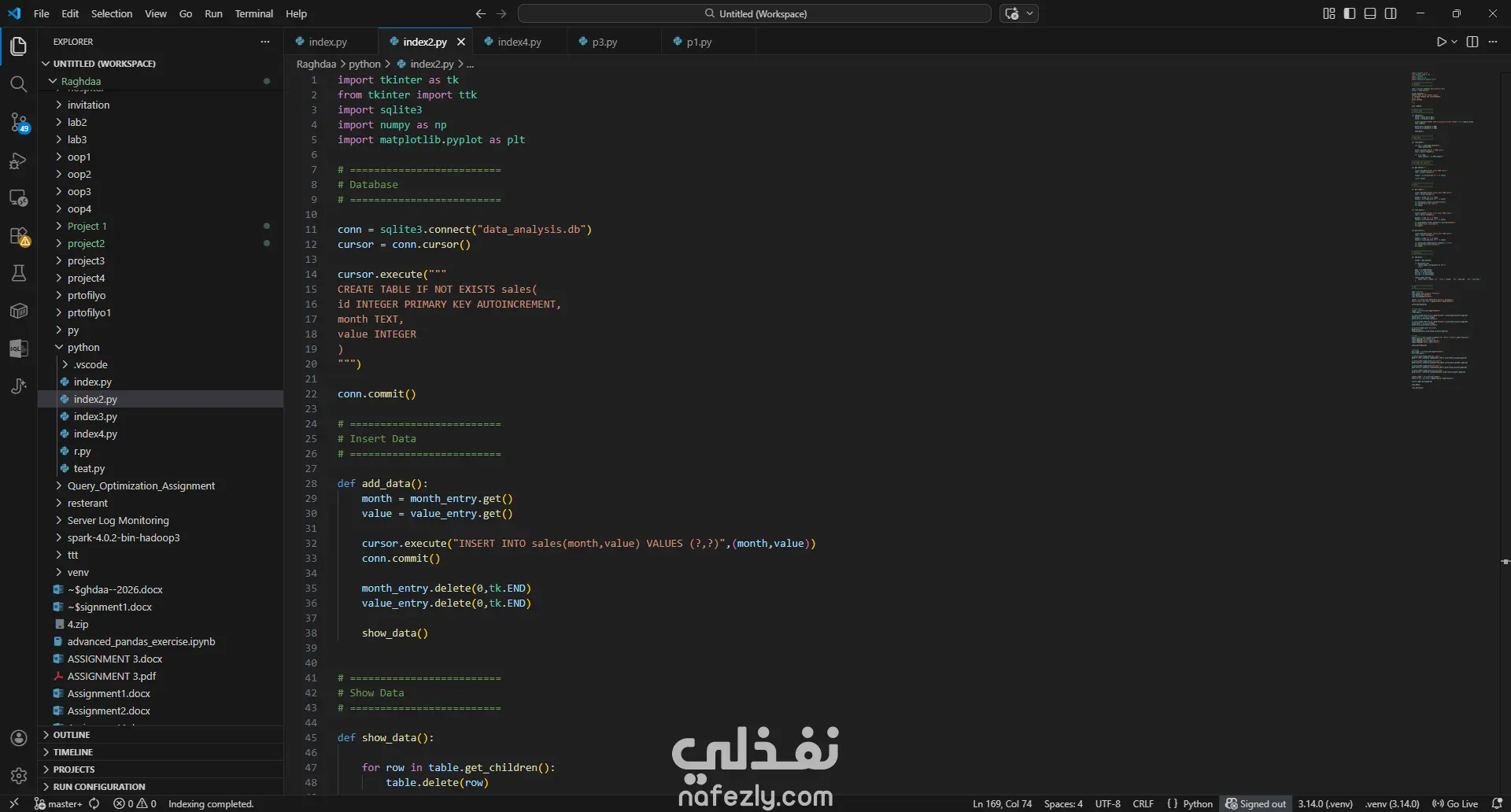
Task: Show problems via errors and warnings counter
Action: [135, 803]
